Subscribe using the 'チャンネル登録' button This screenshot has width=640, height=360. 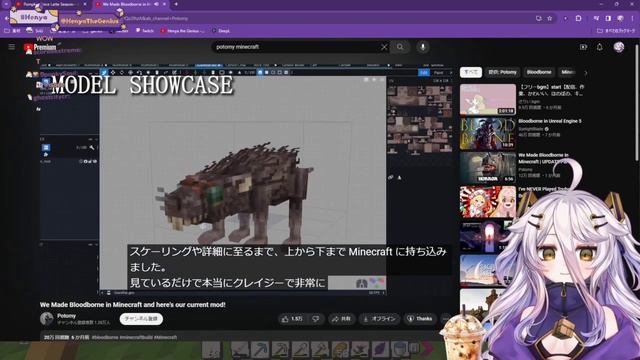click(141, 319)
